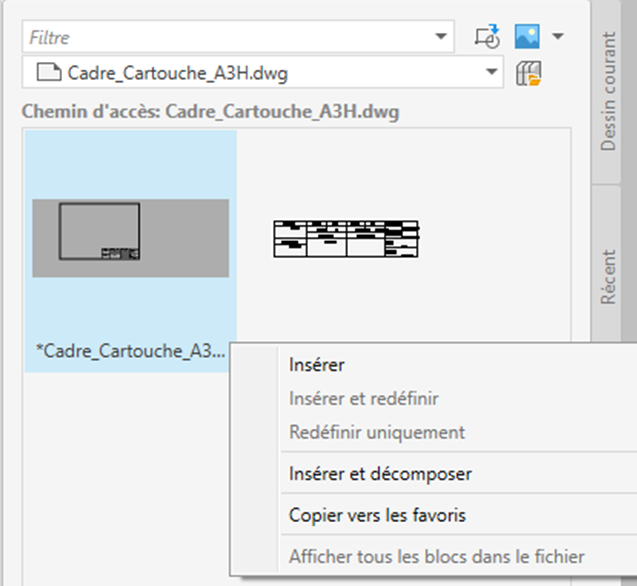Select the title block table thumbnail
637x586 pixels.
346,239
